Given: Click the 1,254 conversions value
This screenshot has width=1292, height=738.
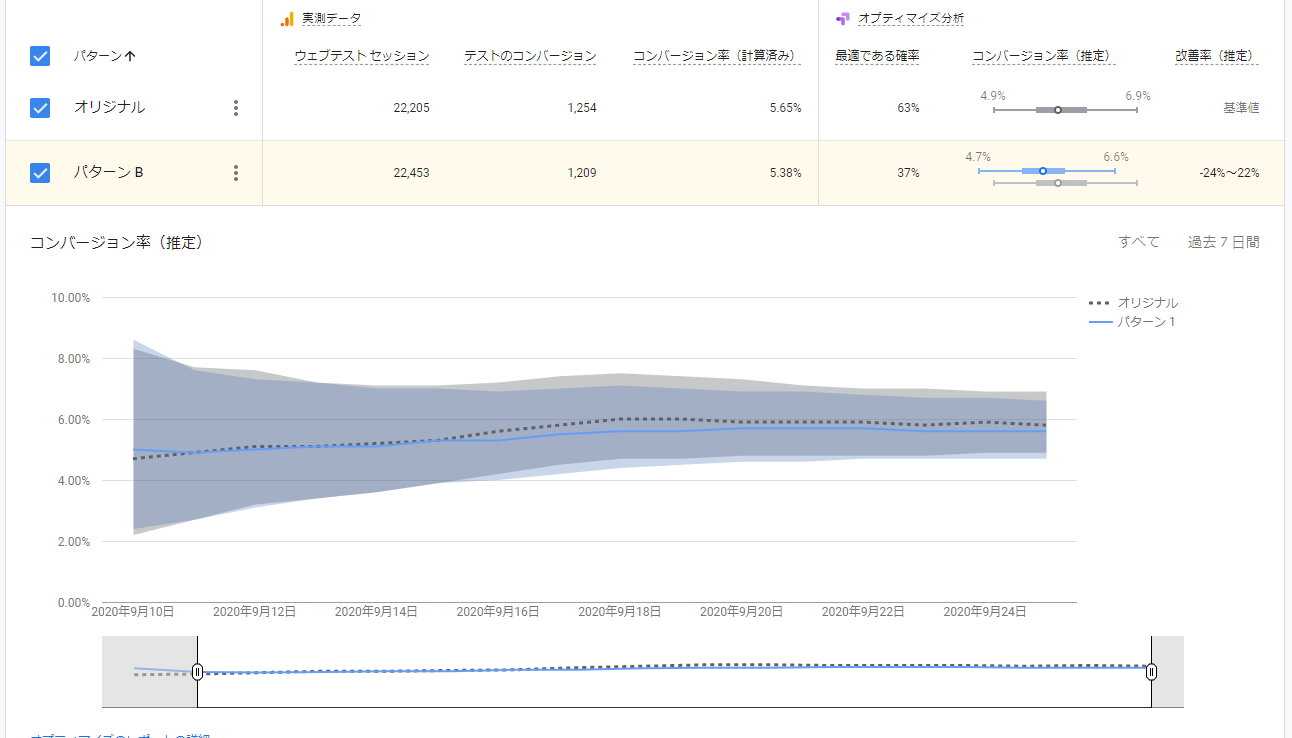Looking at the screenshot, I should [x=582, y=108].
